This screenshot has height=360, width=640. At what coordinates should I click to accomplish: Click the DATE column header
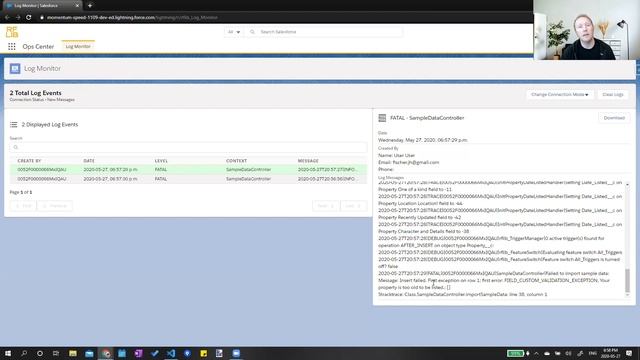click(x=89, y=161)
